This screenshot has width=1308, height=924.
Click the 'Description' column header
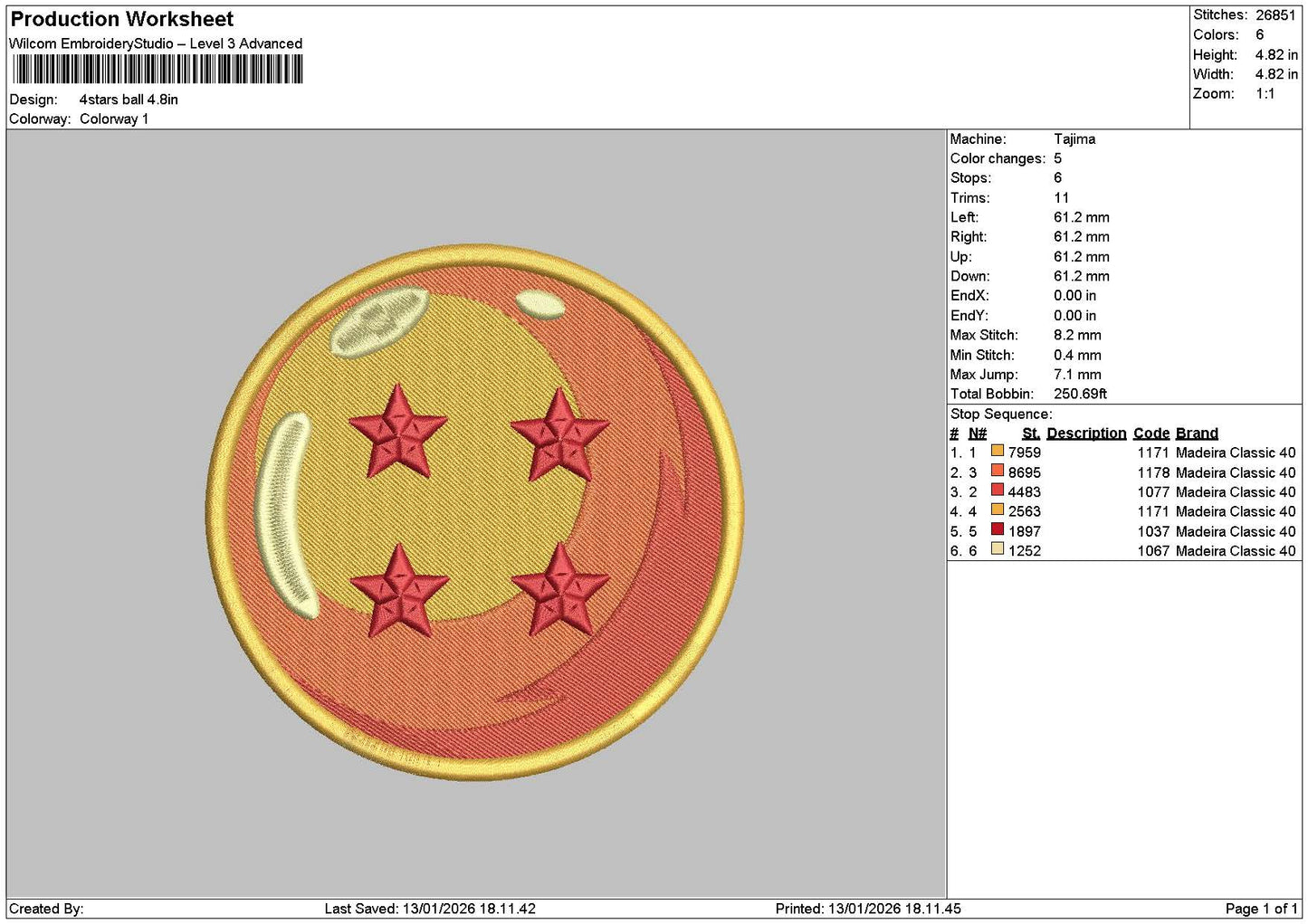click(1086, 433)
